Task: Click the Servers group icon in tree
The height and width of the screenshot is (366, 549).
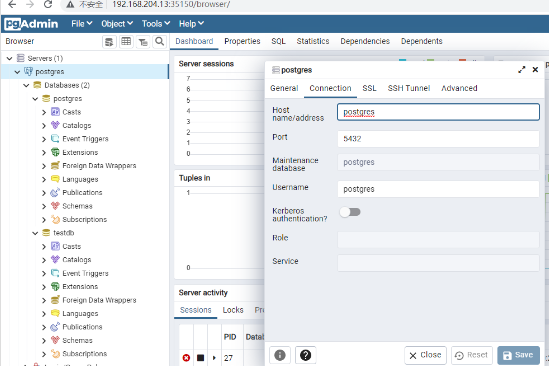Action: click(x=21, y=58)
